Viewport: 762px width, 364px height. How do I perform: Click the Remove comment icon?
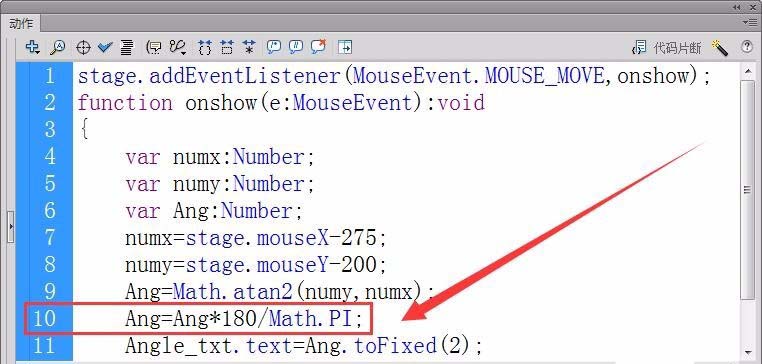point(318,47)
